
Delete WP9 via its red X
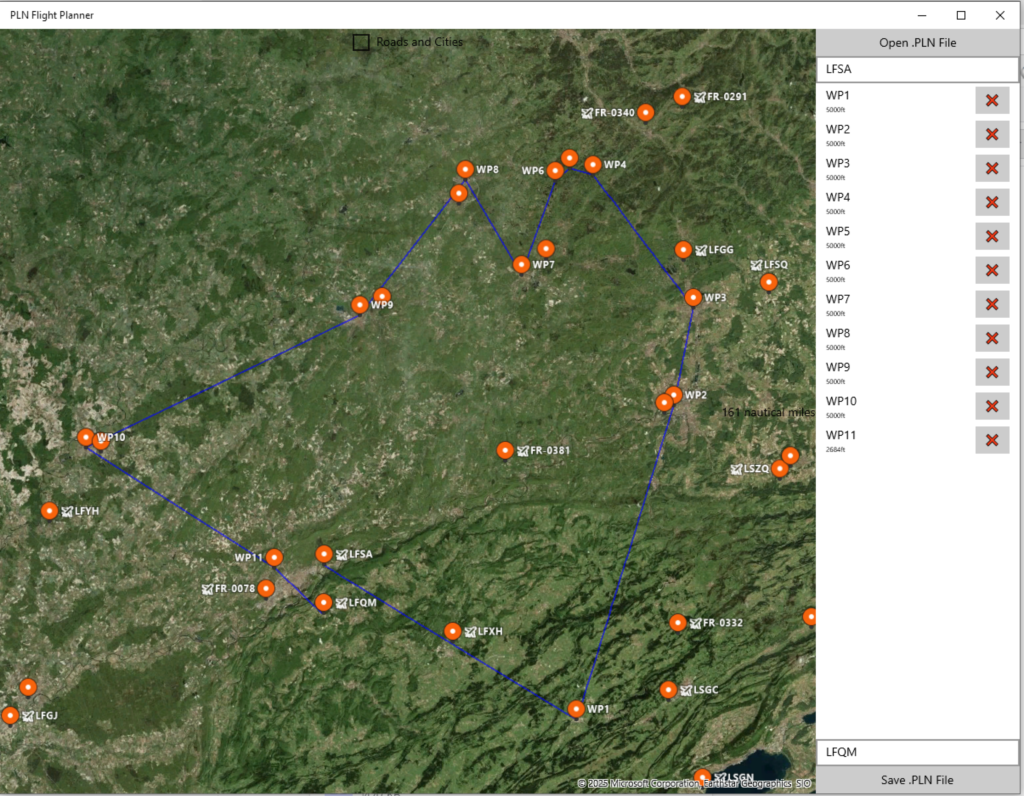click(x=992, y=372)
